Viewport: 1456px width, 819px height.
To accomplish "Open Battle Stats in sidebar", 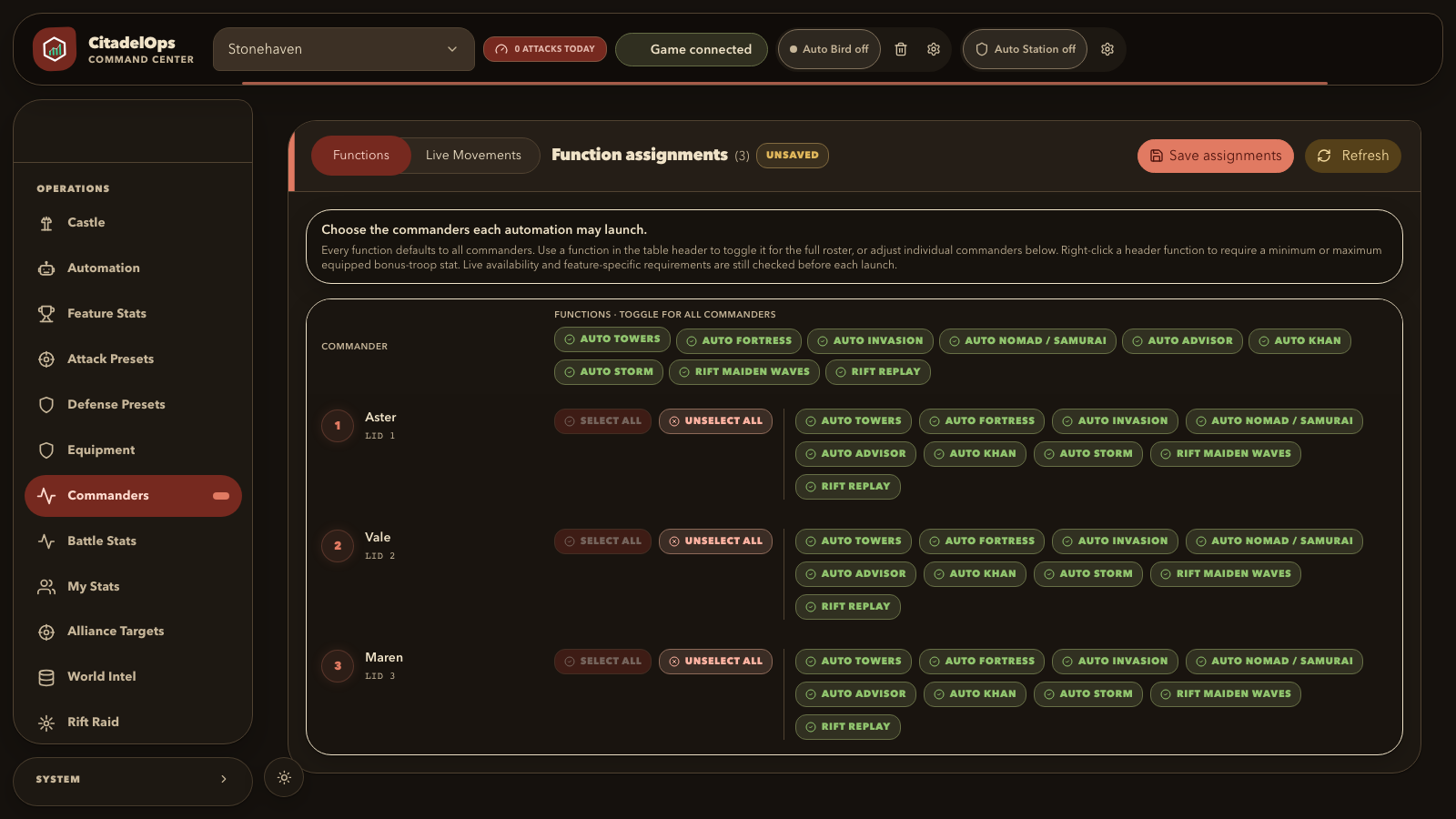I will (133, 541).
